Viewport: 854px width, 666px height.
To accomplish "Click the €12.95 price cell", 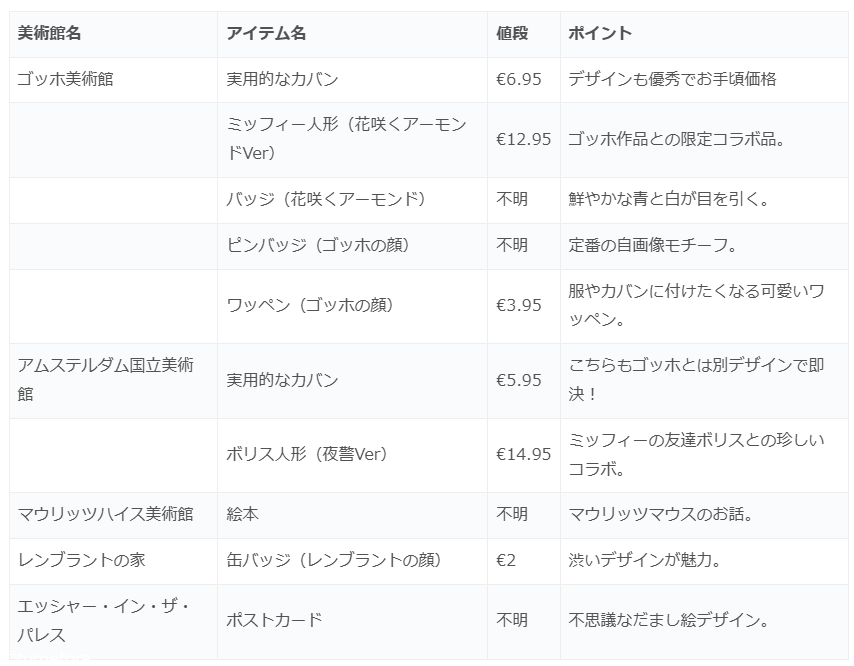I will (523, 139).
